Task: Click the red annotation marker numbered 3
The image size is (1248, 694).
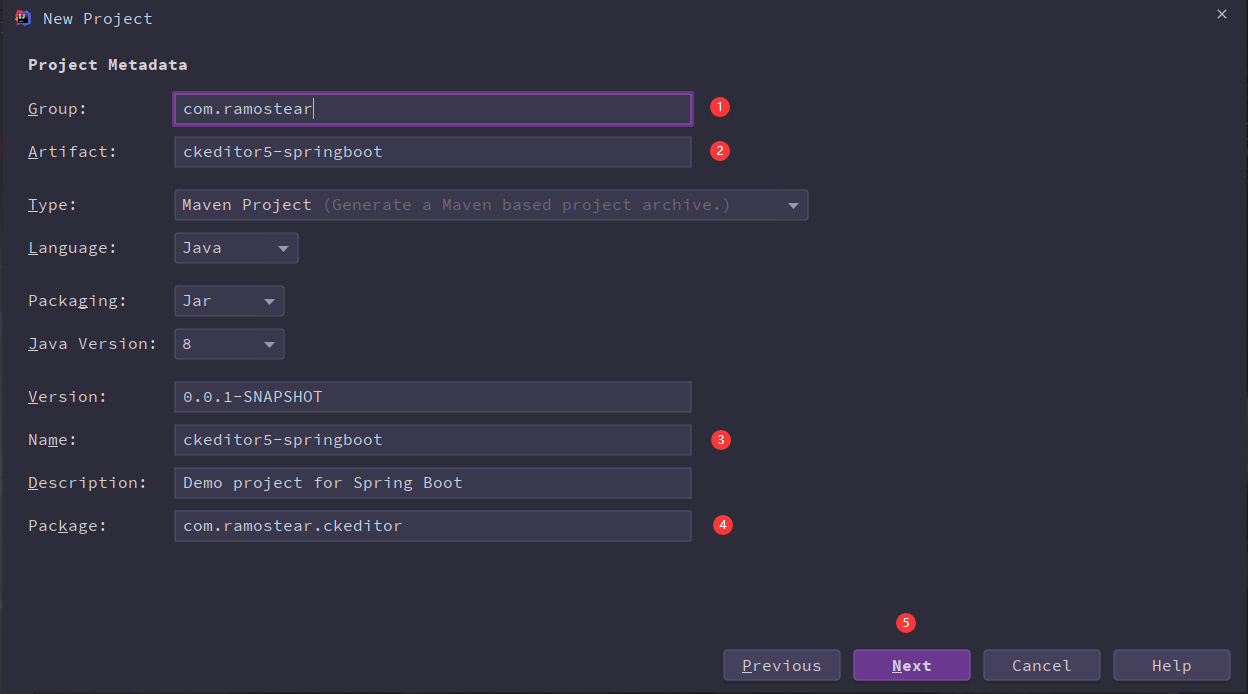Action: point(720,439)
